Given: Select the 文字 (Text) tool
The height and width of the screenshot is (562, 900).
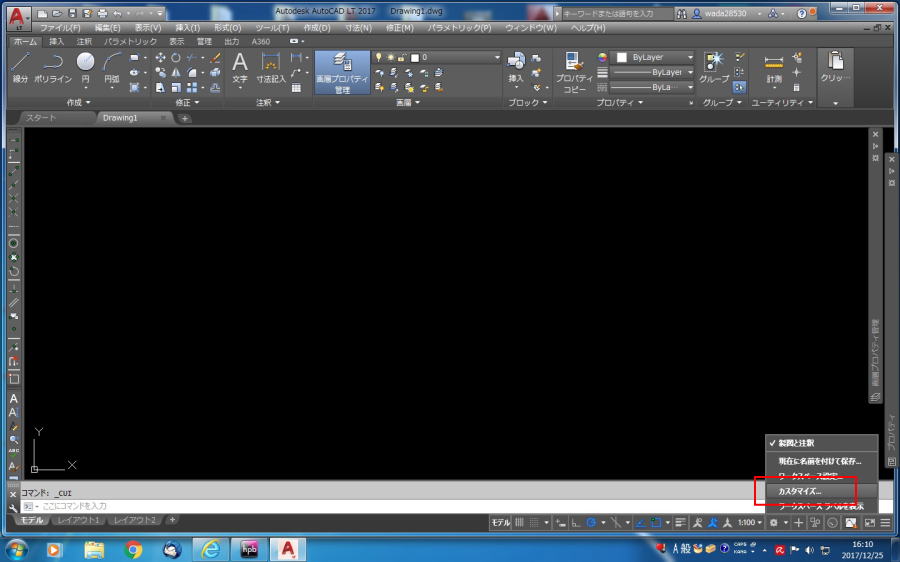Looking at the screenshot, I should [240, 68].
